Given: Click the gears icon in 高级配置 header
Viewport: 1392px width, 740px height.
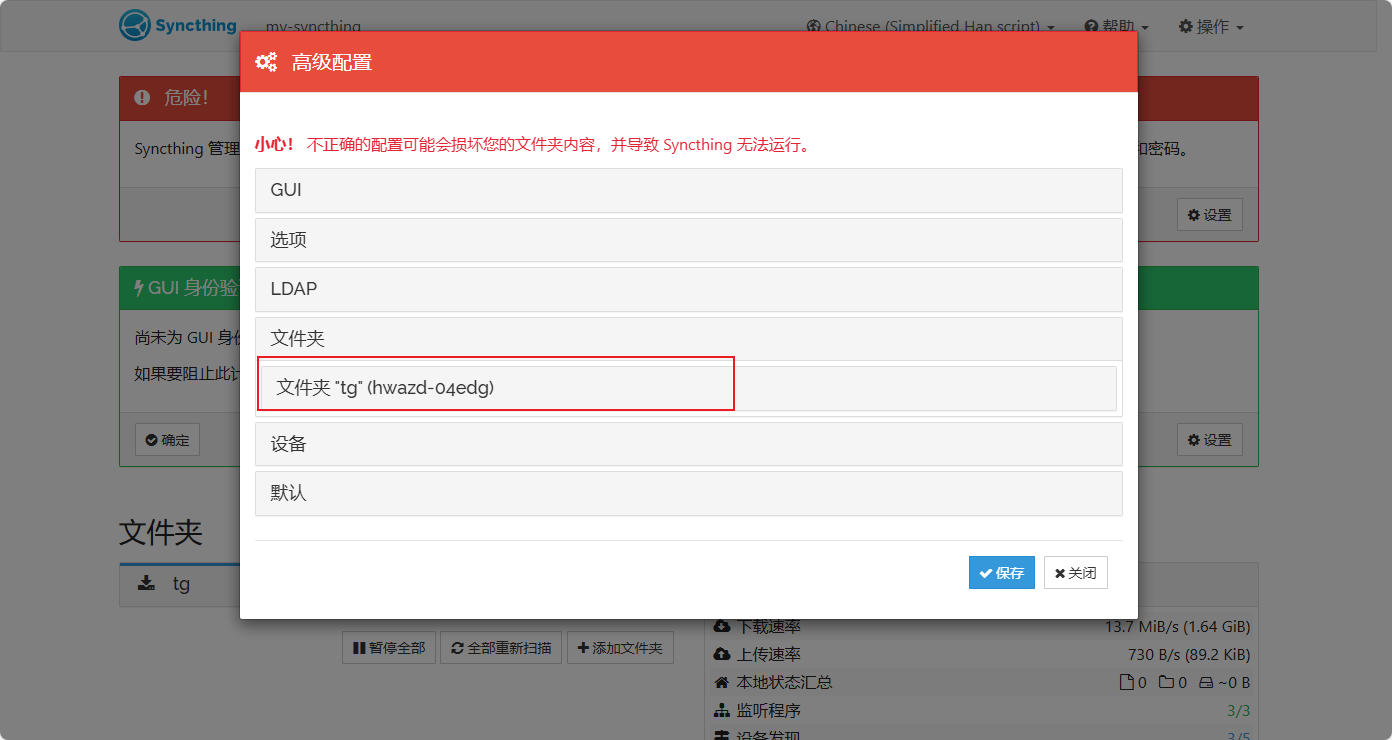Looking at the screenshot, I should (x=266, y=62).
